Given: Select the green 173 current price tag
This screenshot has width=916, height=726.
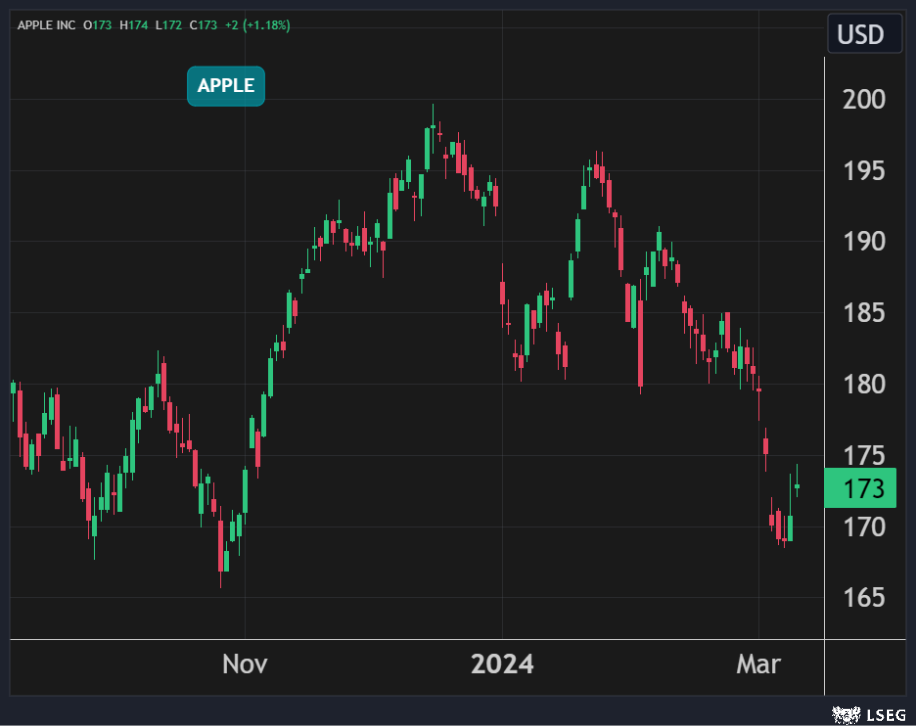Looking at the screenshot, I should [866, 489].
